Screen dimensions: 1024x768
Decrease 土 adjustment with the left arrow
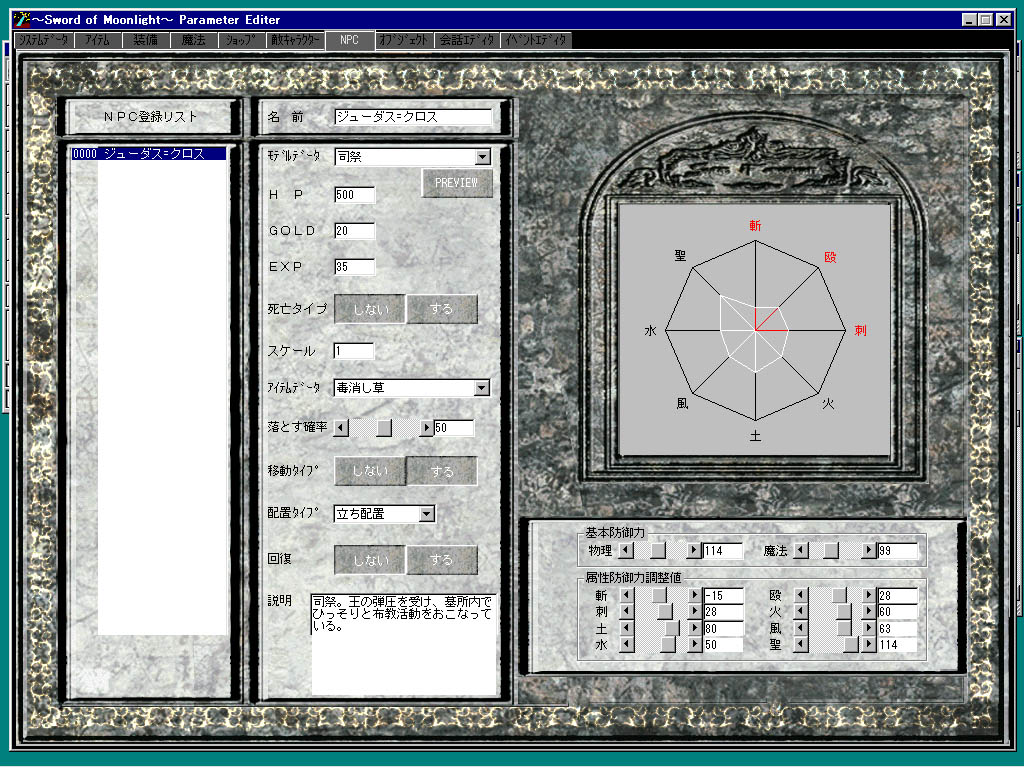626,628
